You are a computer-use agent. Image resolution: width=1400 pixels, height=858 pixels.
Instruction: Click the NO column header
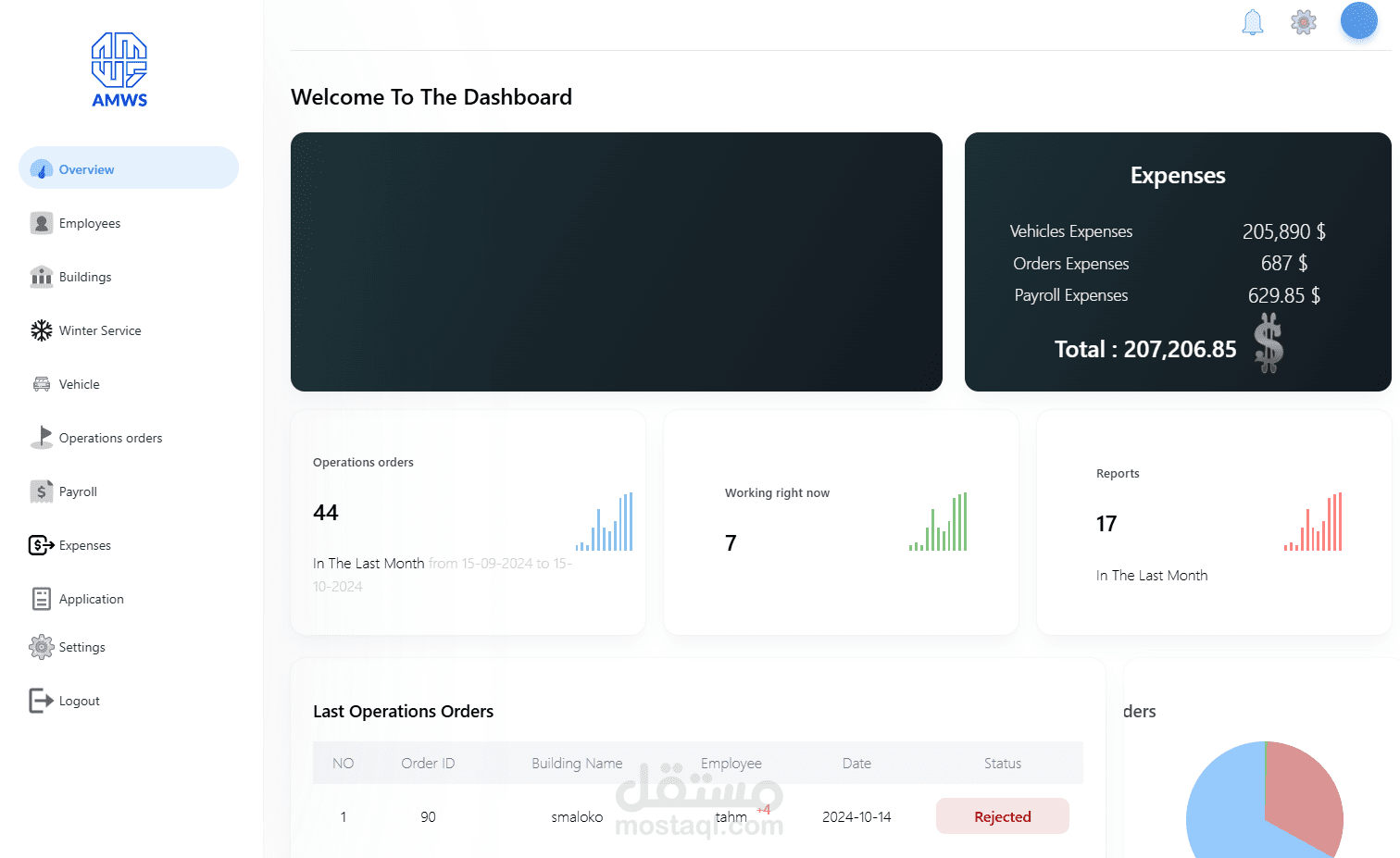pyautogui.click(x=344, y=764)
